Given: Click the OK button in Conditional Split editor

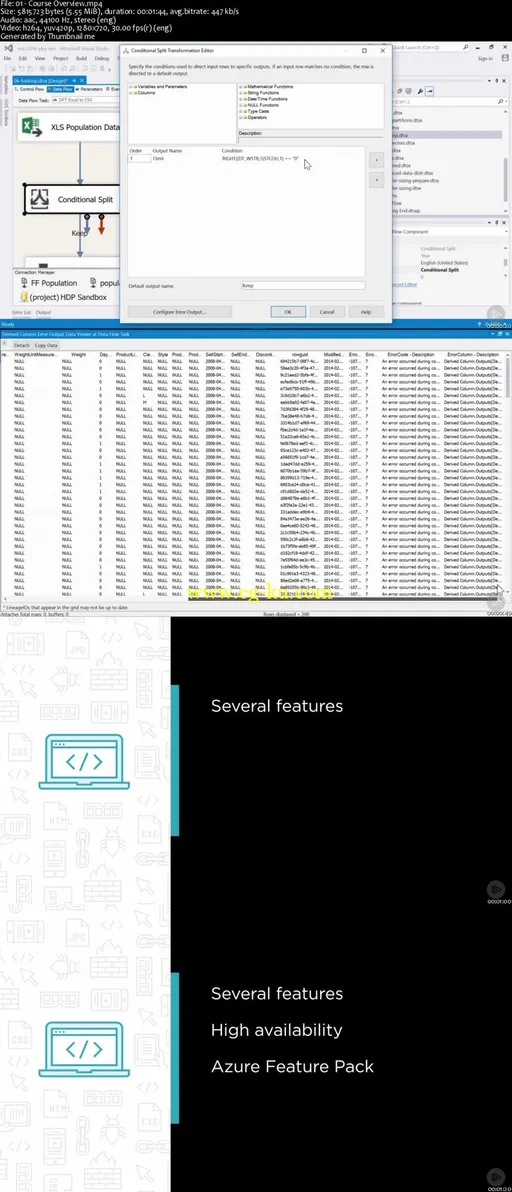Looking at the screenshot, I should pos(288,312).
